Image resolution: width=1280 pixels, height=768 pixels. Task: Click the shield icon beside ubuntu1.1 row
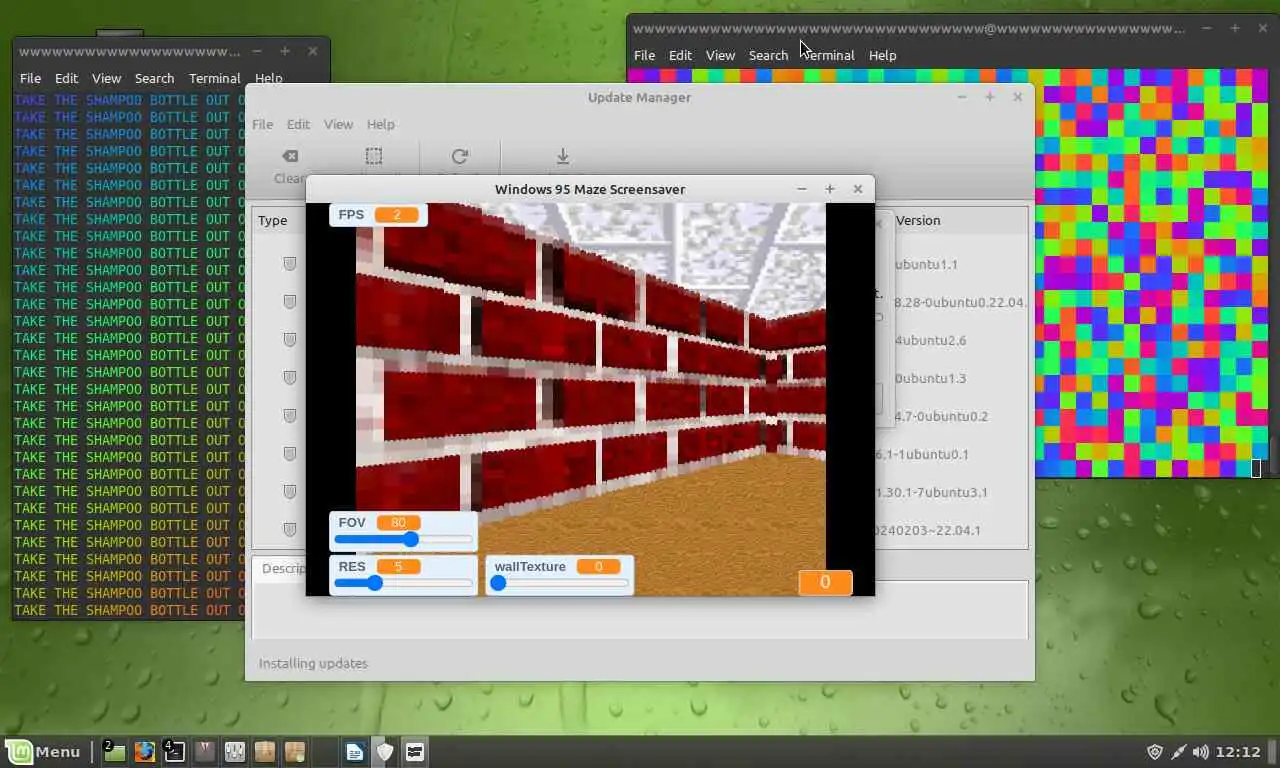point(289,264)
